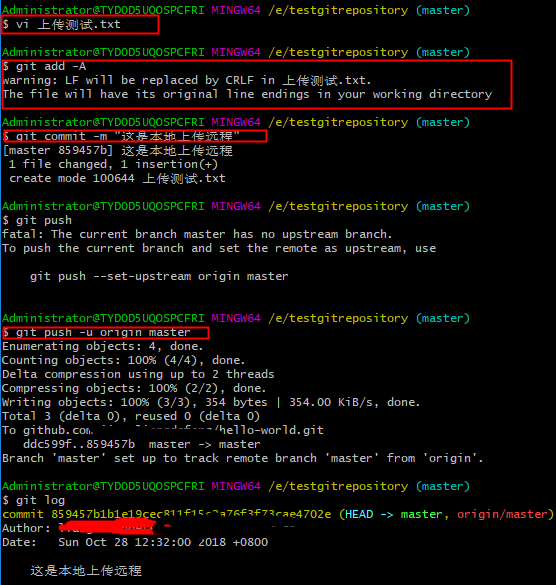Viewport: 556px width, 585px height.
Task: Click the 'git log' command line
Action: (34, 500)
